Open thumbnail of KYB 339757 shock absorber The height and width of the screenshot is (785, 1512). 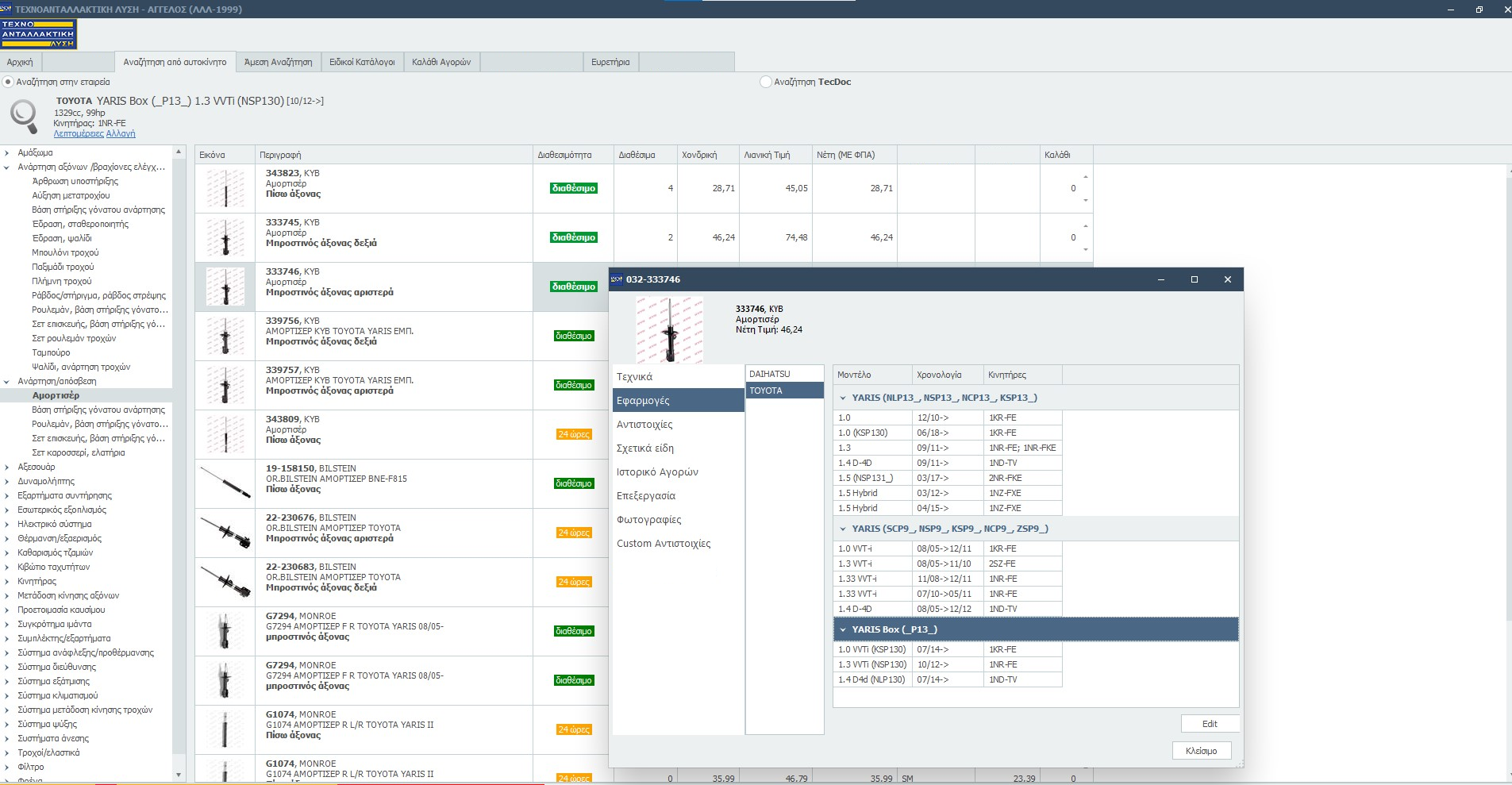point(225,386)
